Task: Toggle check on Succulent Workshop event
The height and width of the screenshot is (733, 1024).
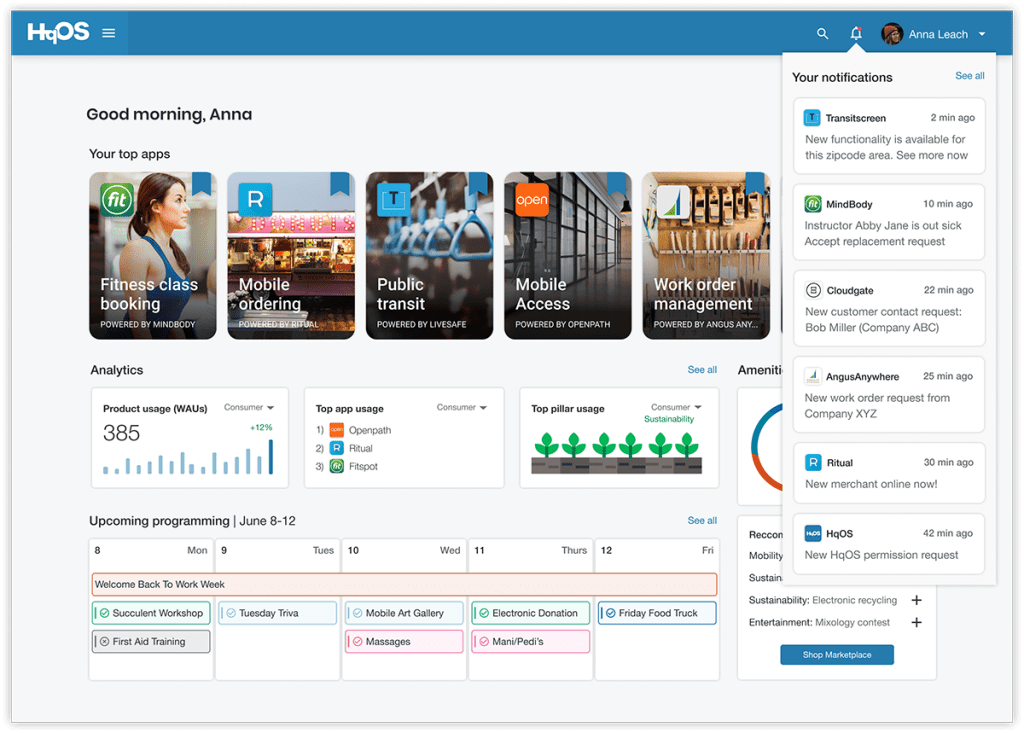Action: (x=103, y=613)
